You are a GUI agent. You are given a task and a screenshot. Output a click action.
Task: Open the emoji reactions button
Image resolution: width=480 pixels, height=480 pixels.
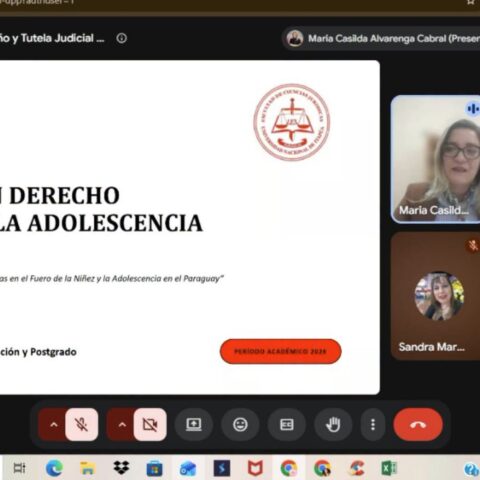pos(240,424)
